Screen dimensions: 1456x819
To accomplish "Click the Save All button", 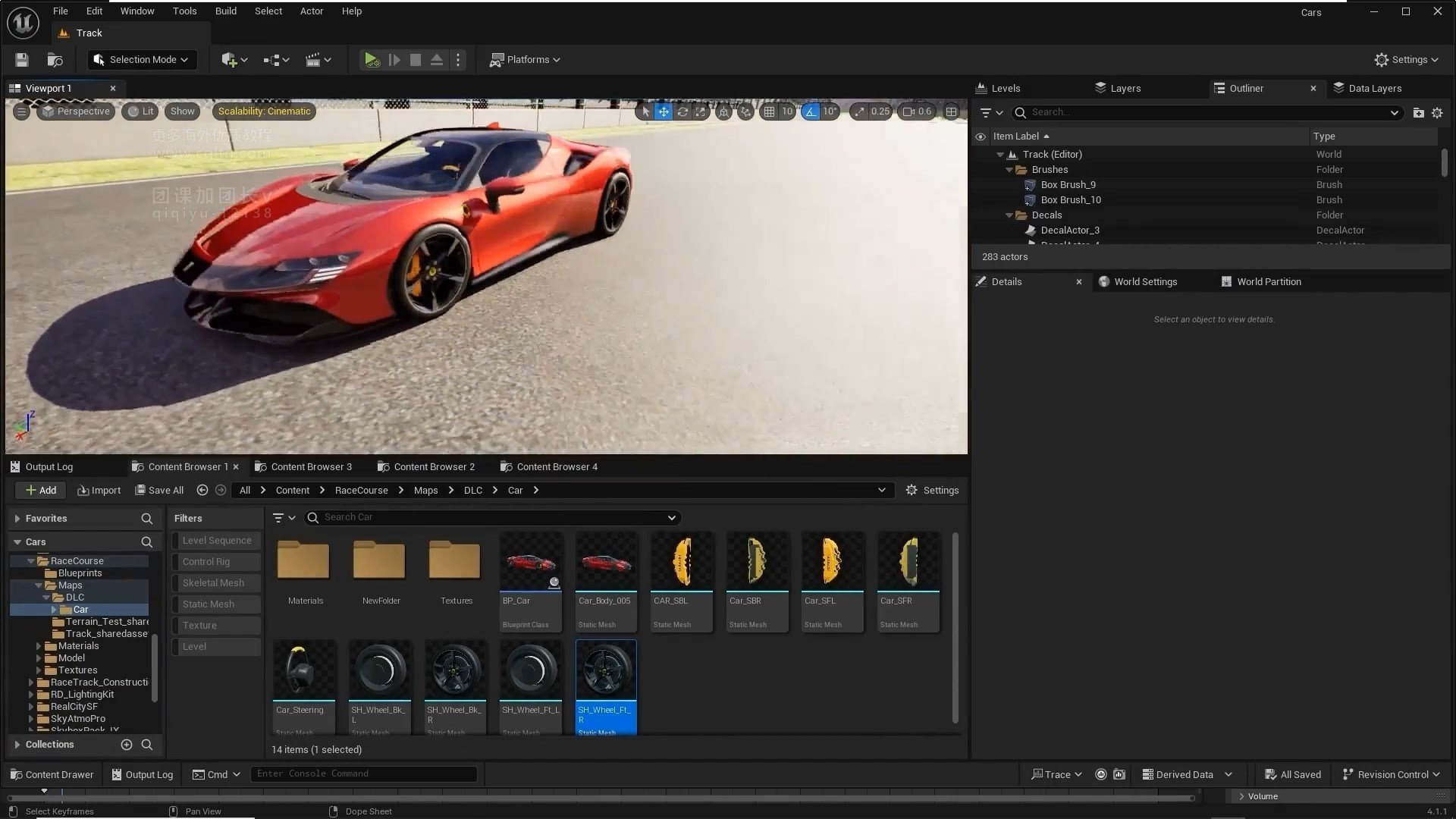I will coord(159,491).
